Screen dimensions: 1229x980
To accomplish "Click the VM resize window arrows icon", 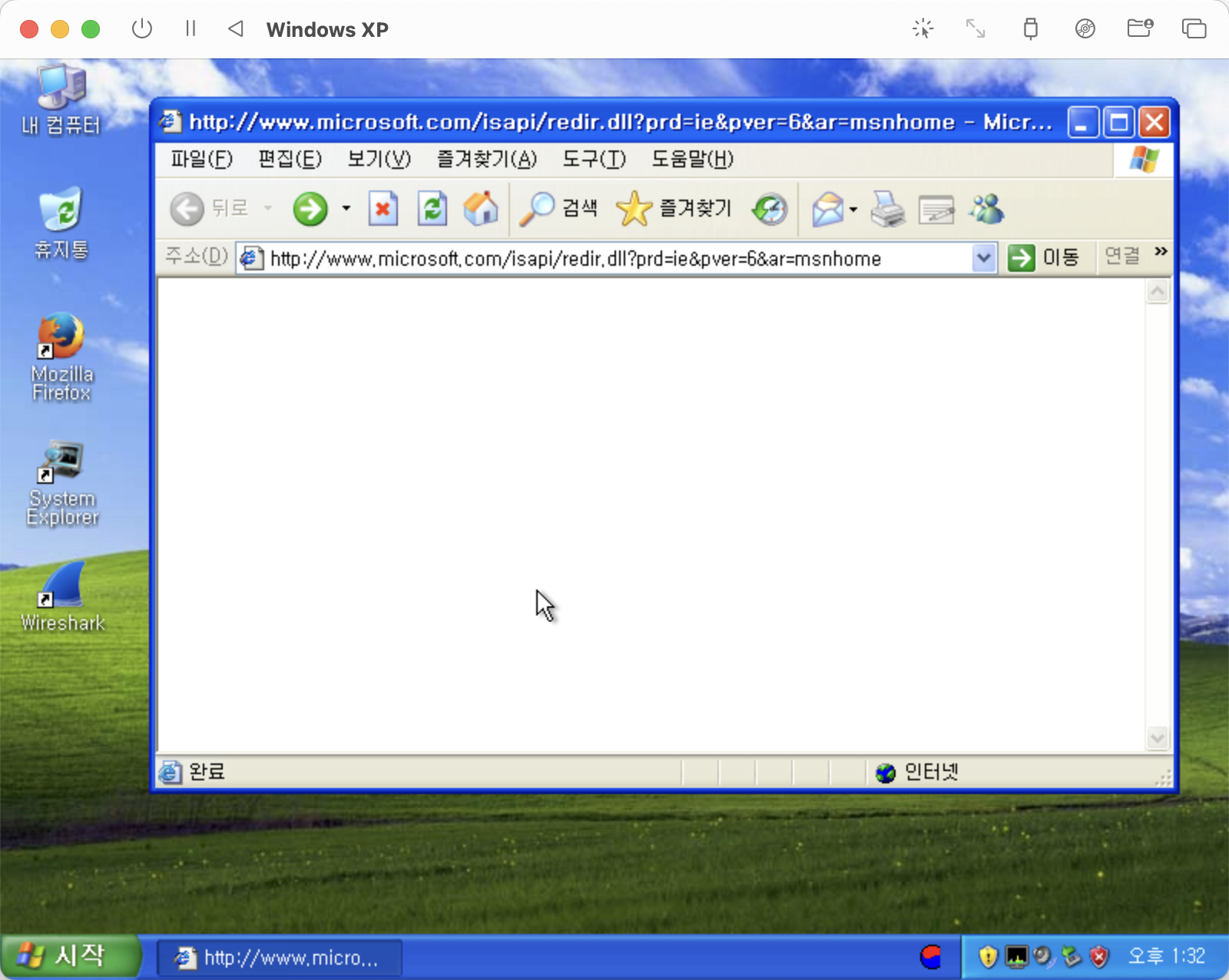I will click(x=976, y=29).
